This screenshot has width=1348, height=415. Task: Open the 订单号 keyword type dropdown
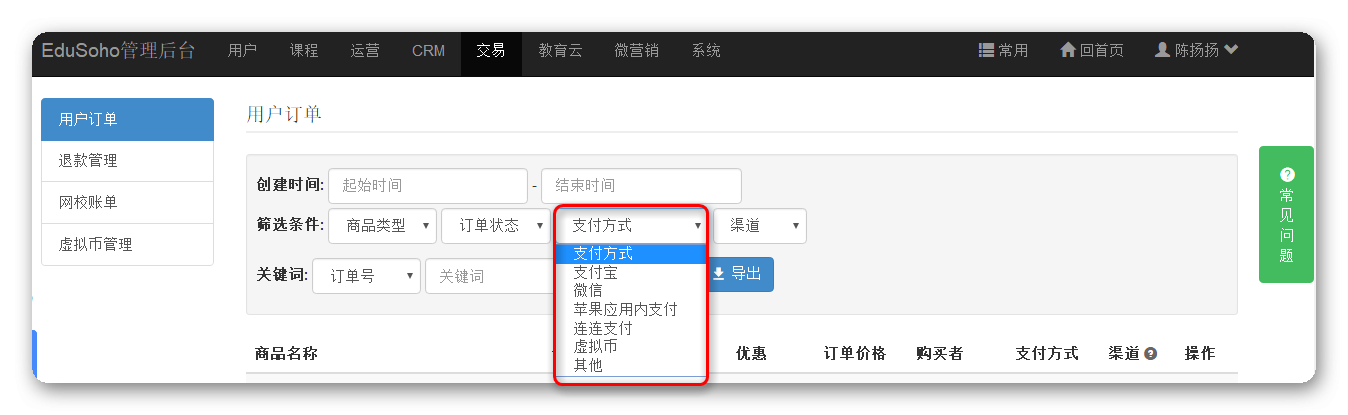[366, 276]
